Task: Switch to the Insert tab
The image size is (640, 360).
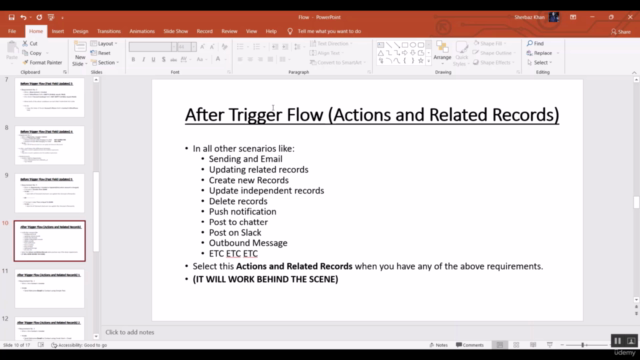Action: 58,31
